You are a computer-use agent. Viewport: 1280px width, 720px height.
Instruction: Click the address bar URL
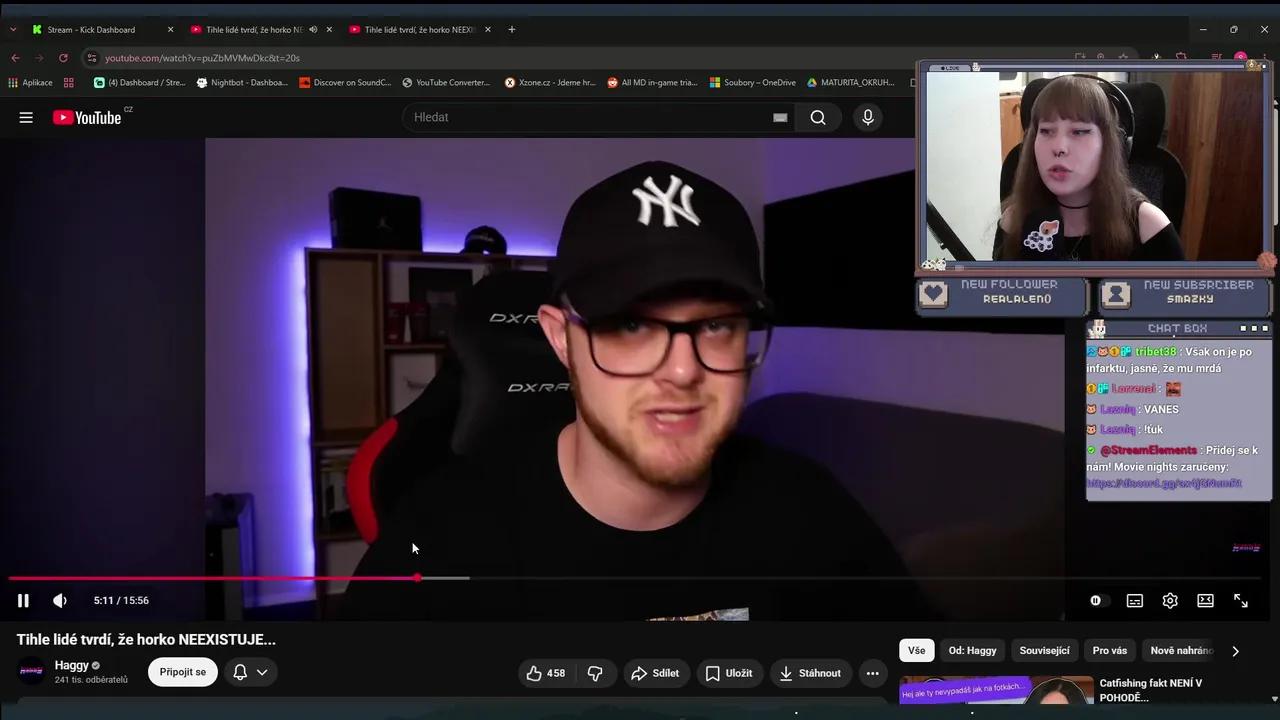(202, 58)
